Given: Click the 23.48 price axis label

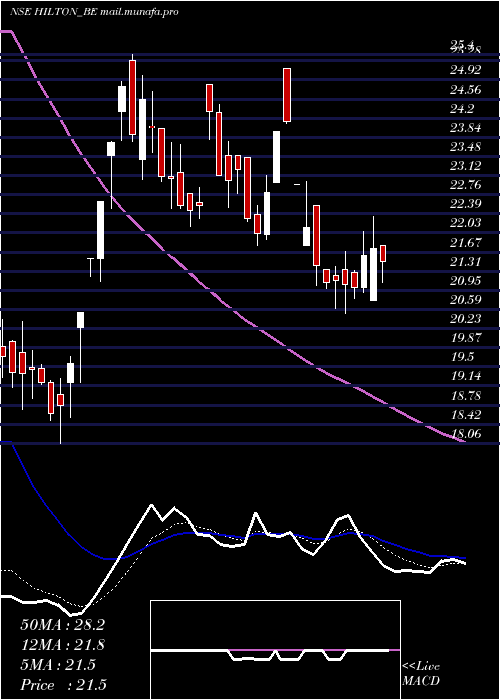Looking at the screenshot, I should [465, 146].
